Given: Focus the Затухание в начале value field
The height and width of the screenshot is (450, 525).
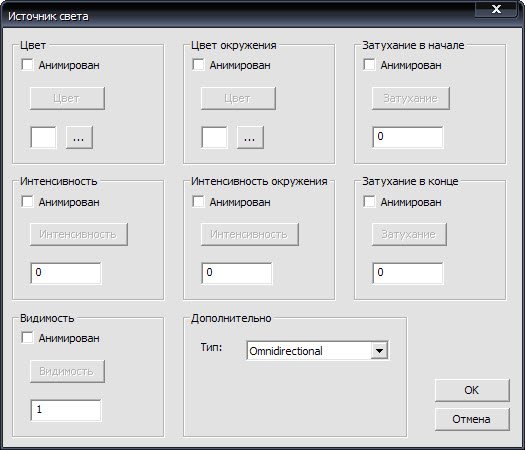Looking at the screenshot, I should 408,137.
